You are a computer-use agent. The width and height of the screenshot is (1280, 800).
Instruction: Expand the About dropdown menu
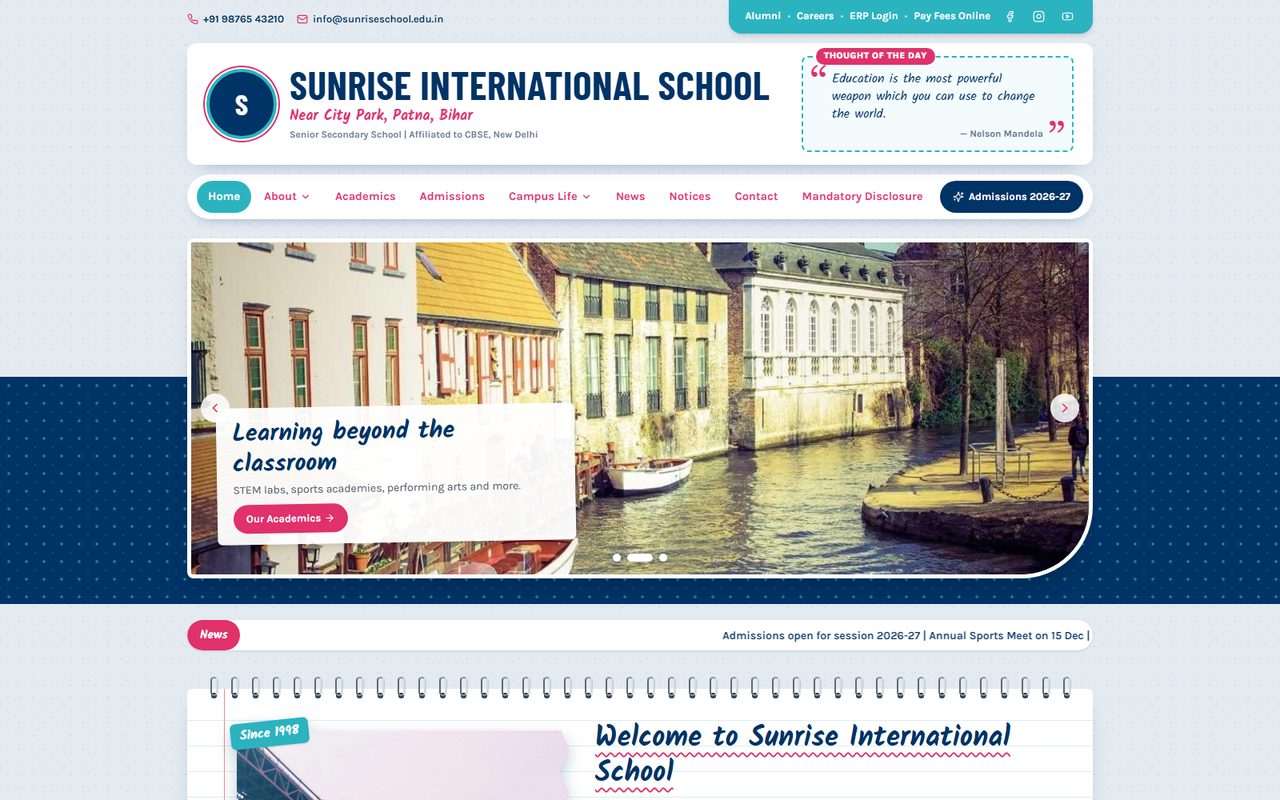pyautogui.click(x=287, y=197)
